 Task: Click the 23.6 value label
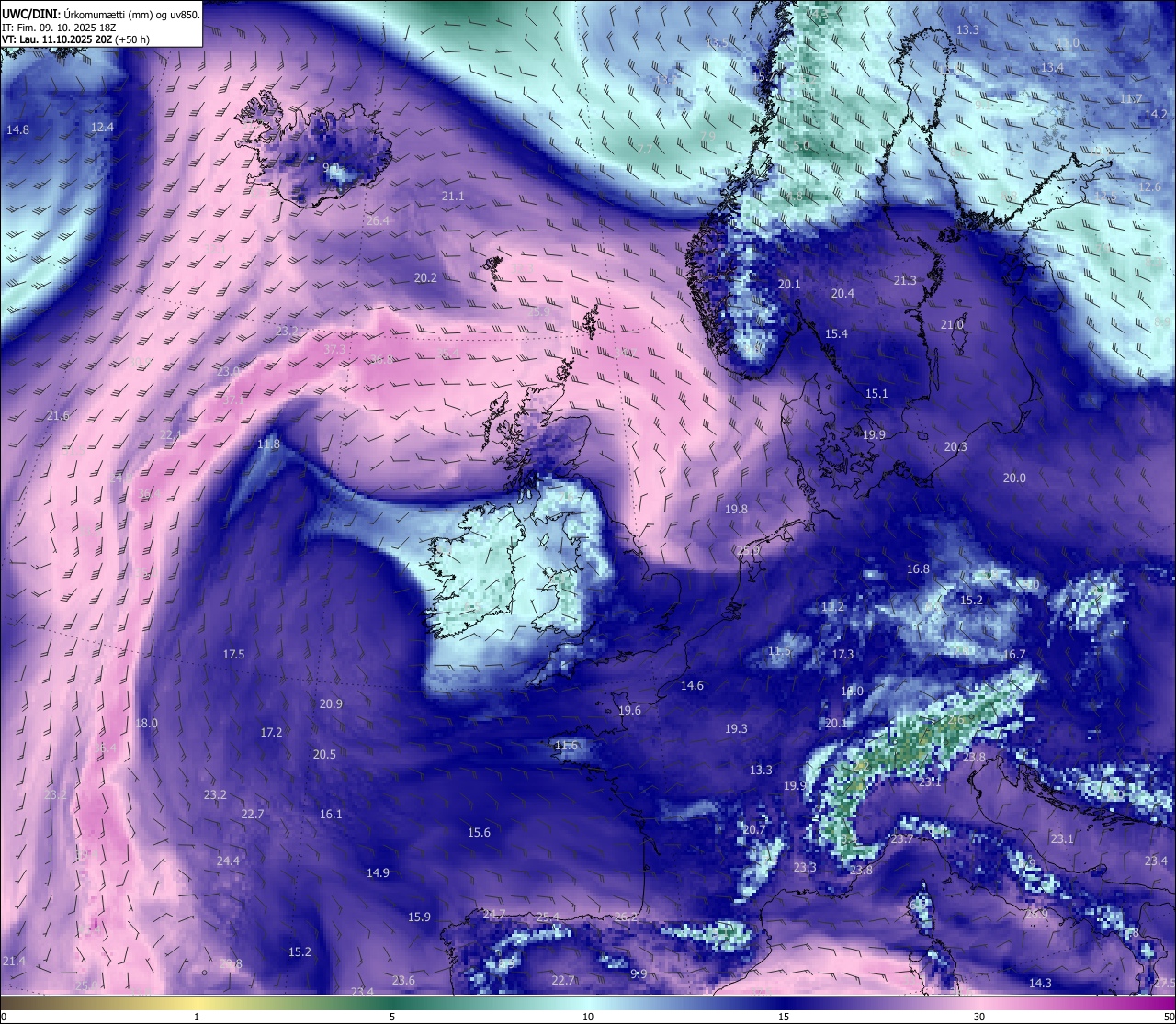coord(403,980)
